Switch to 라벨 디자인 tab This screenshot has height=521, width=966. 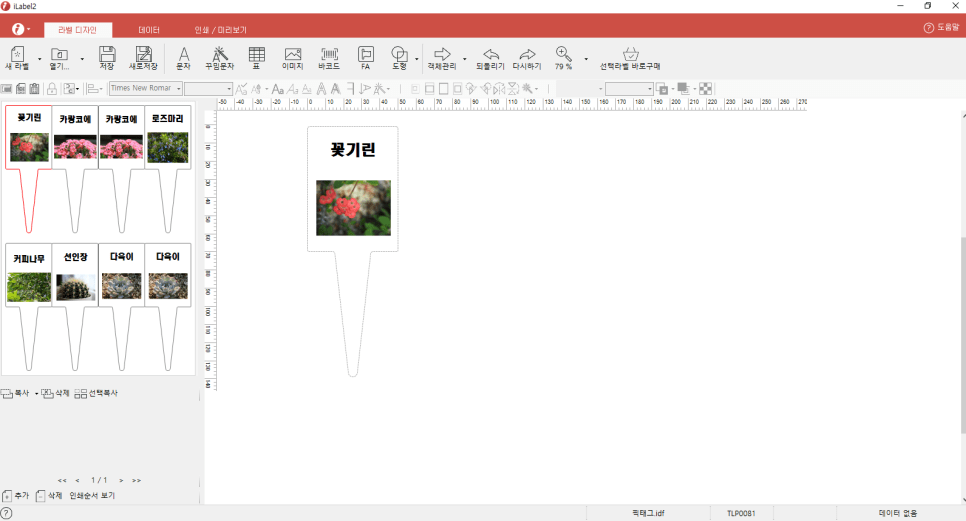click(78, 30)
